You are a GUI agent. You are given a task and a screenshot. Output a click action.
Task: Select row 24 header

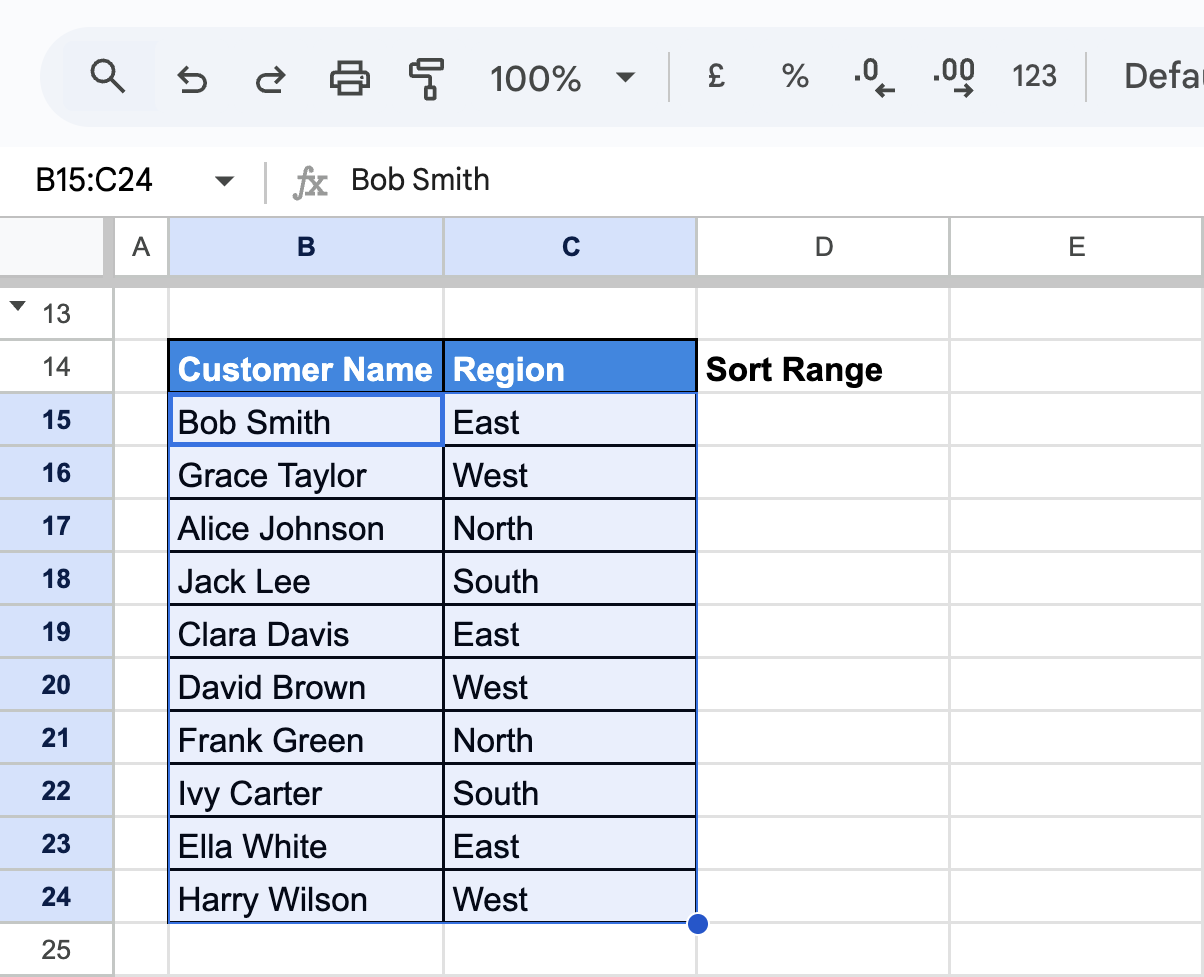(57, 897)
